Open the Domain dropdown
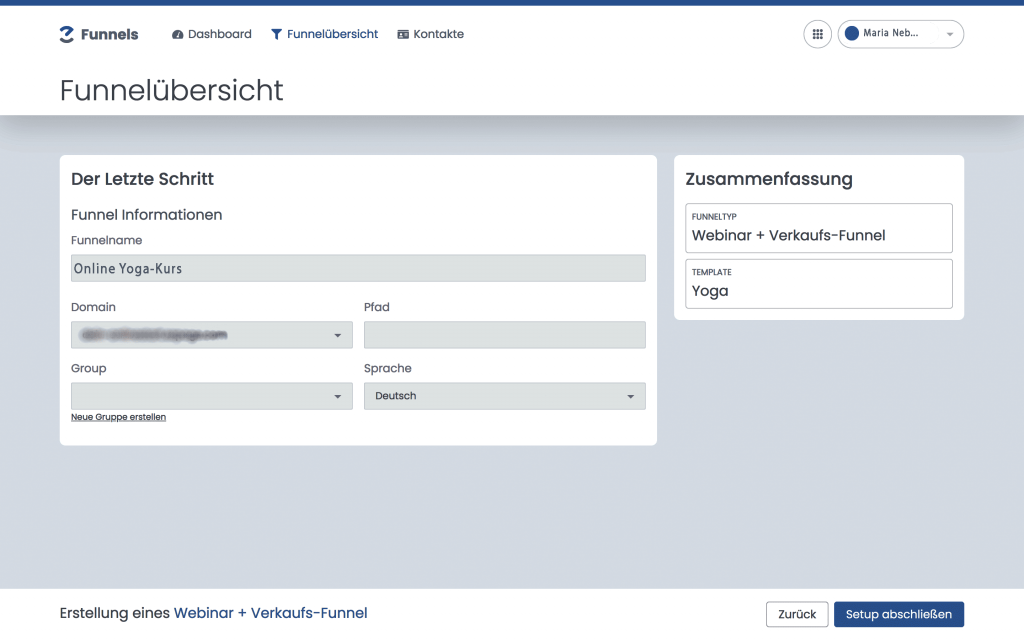The image size is (1024, 640). (x=211, y=335)
